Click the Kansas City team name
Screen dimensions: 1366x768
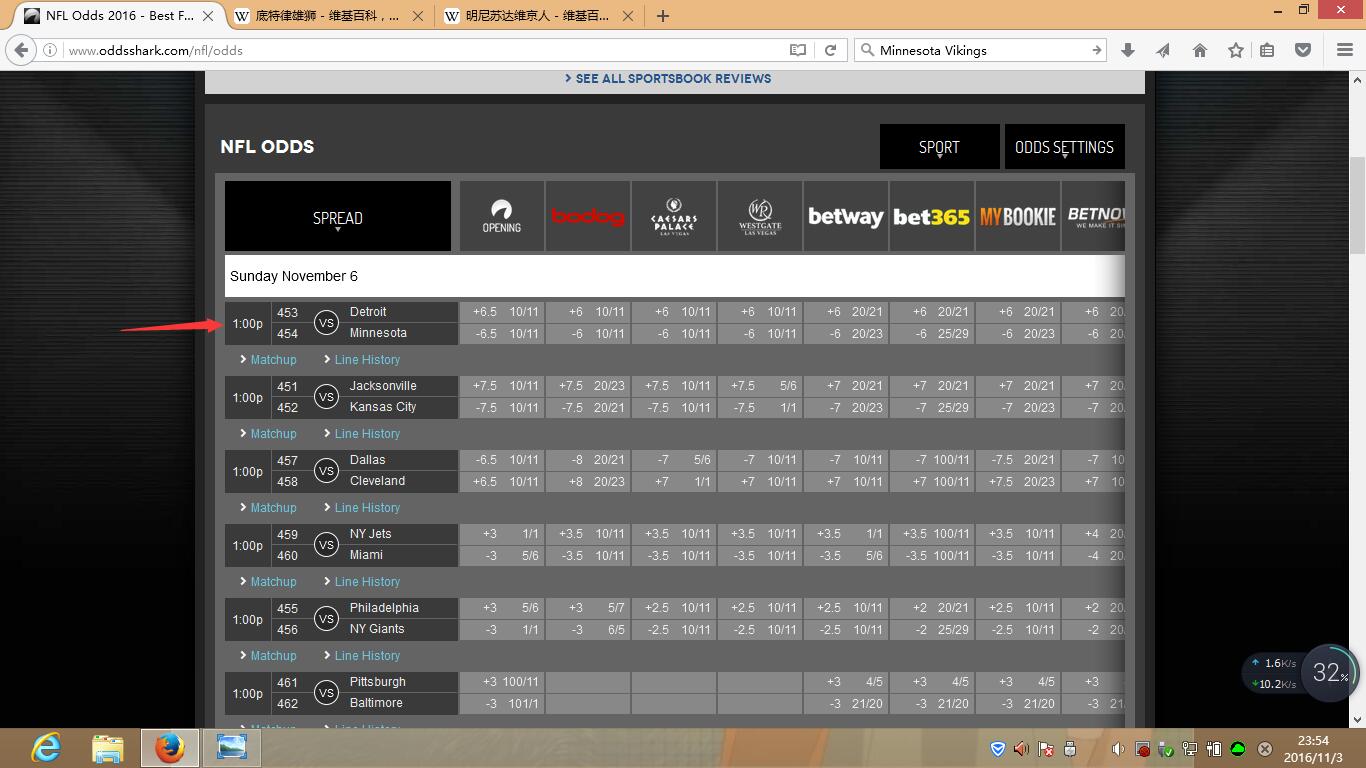(x=383, y=407)
